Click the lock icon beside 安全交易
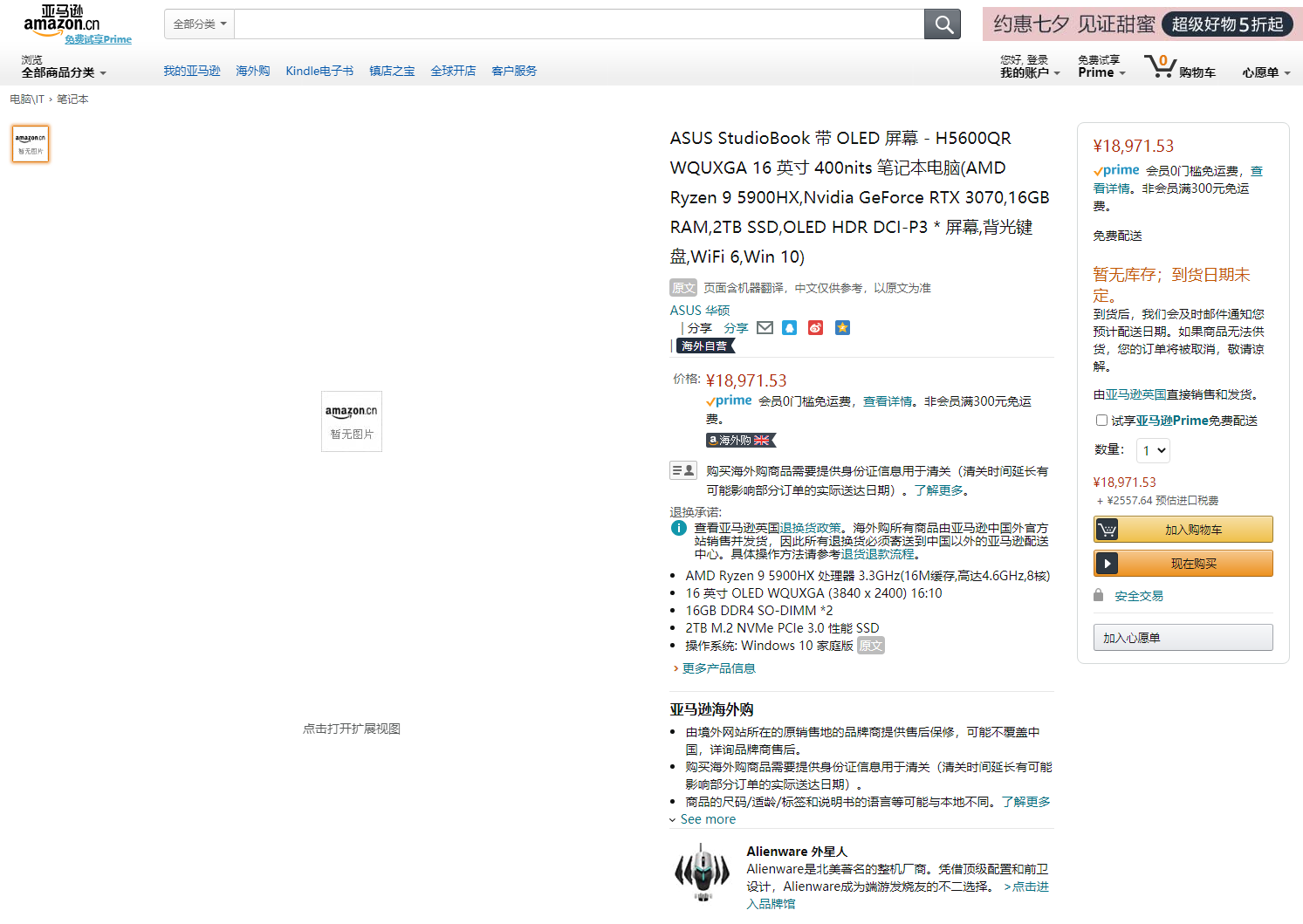The height and width of the screenshot is (924, 1303). (1099, 595)
